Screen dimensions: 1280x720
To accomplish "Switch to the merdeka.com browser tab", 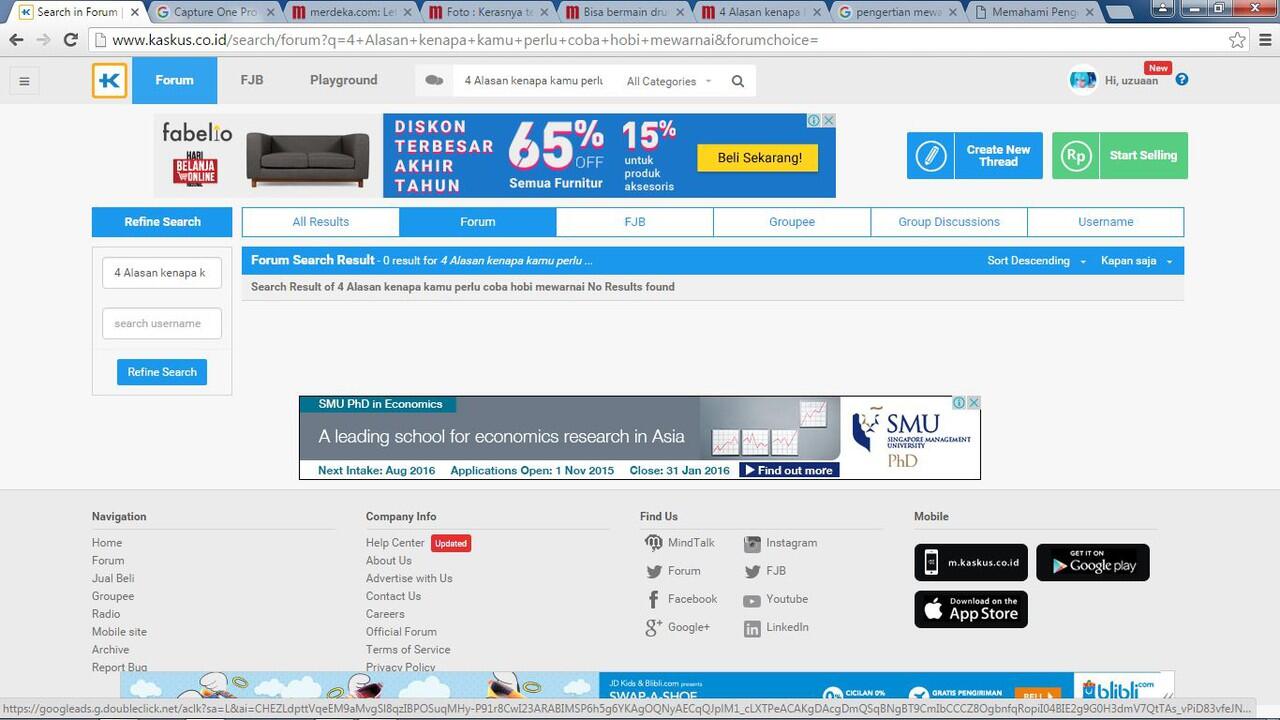I will click(x=350, y=12).
